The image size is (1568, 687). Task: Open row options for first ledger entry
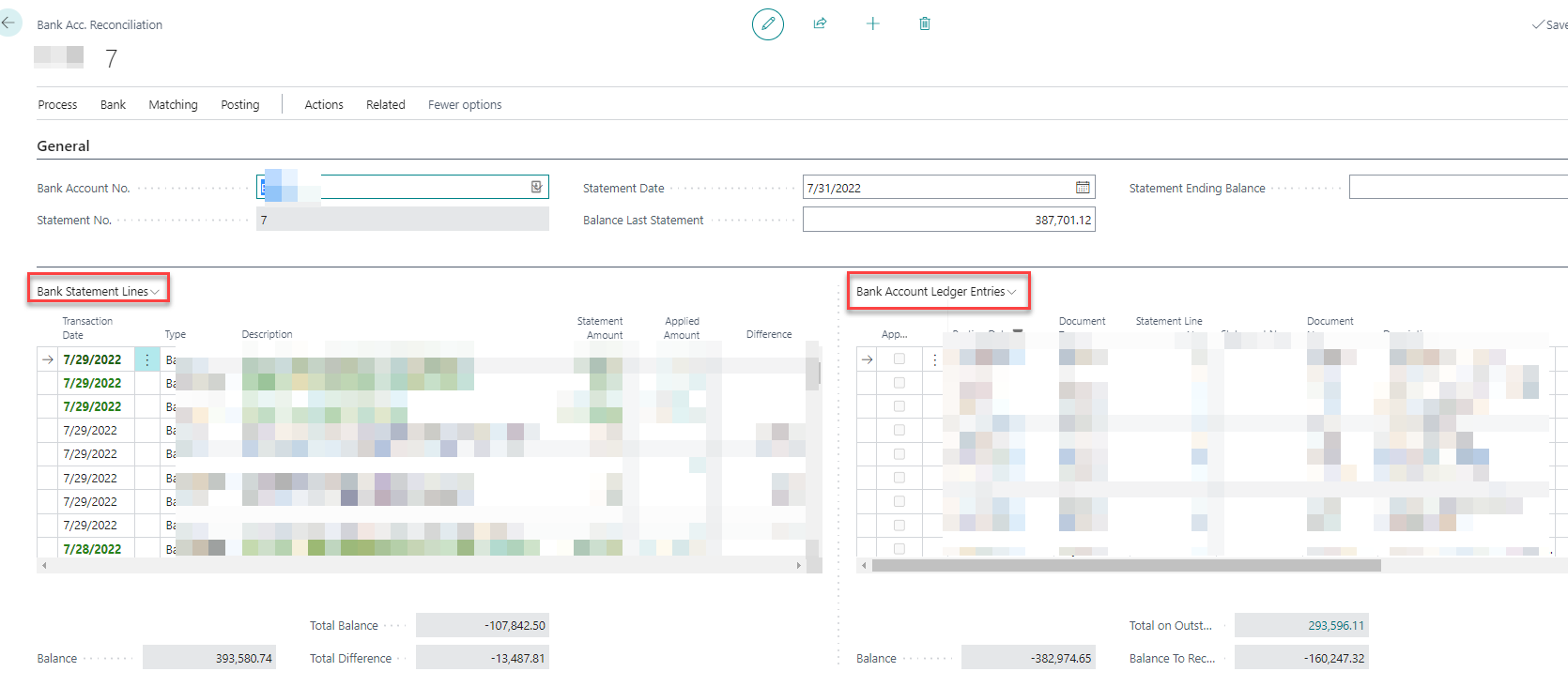(x=934, y=359)
